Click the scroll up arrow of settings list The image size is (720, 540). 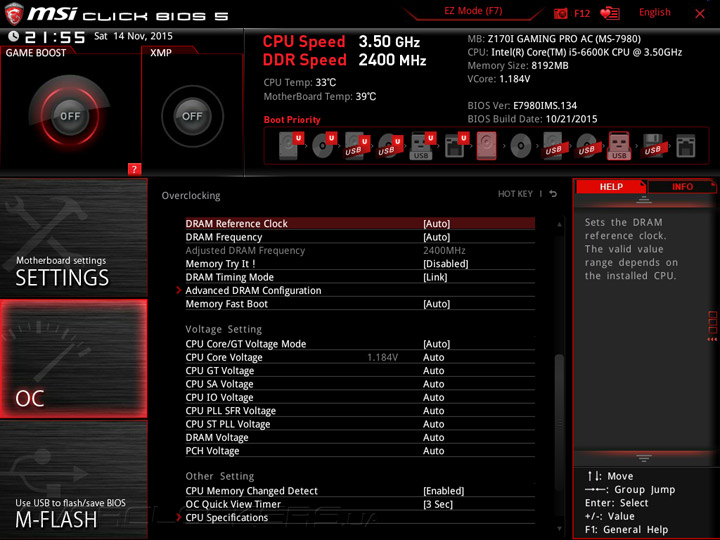[x=559, y=225]
